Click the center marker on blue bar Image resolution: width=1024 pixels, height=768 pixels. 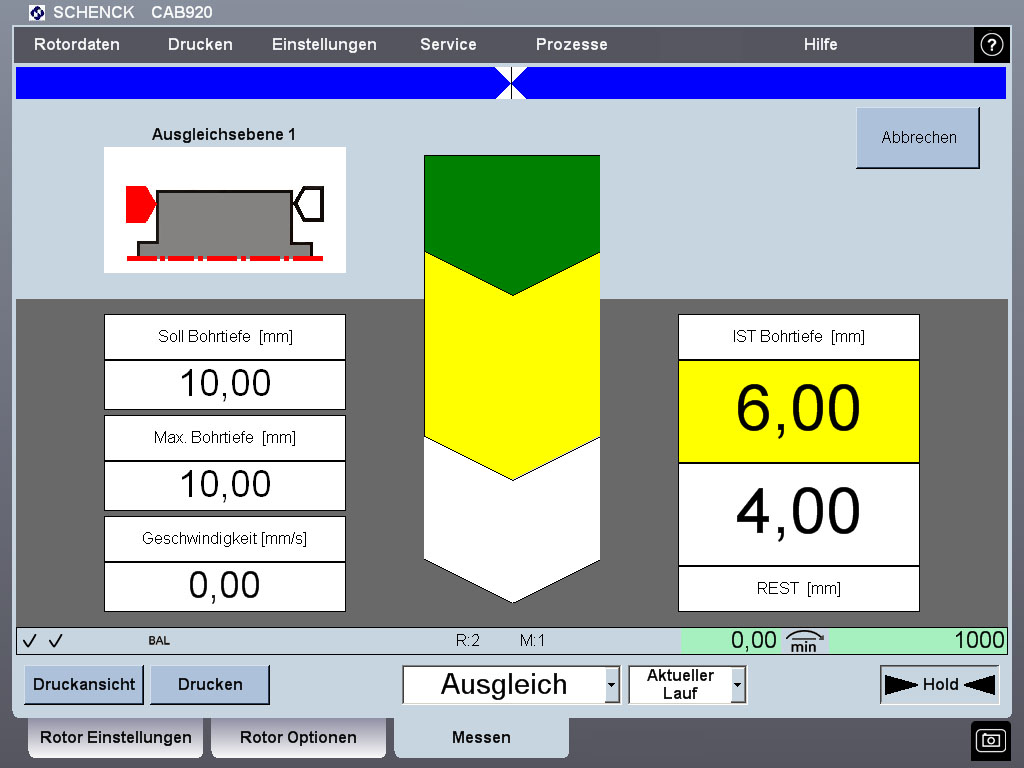pyautogui.click(x=511, y=83)
